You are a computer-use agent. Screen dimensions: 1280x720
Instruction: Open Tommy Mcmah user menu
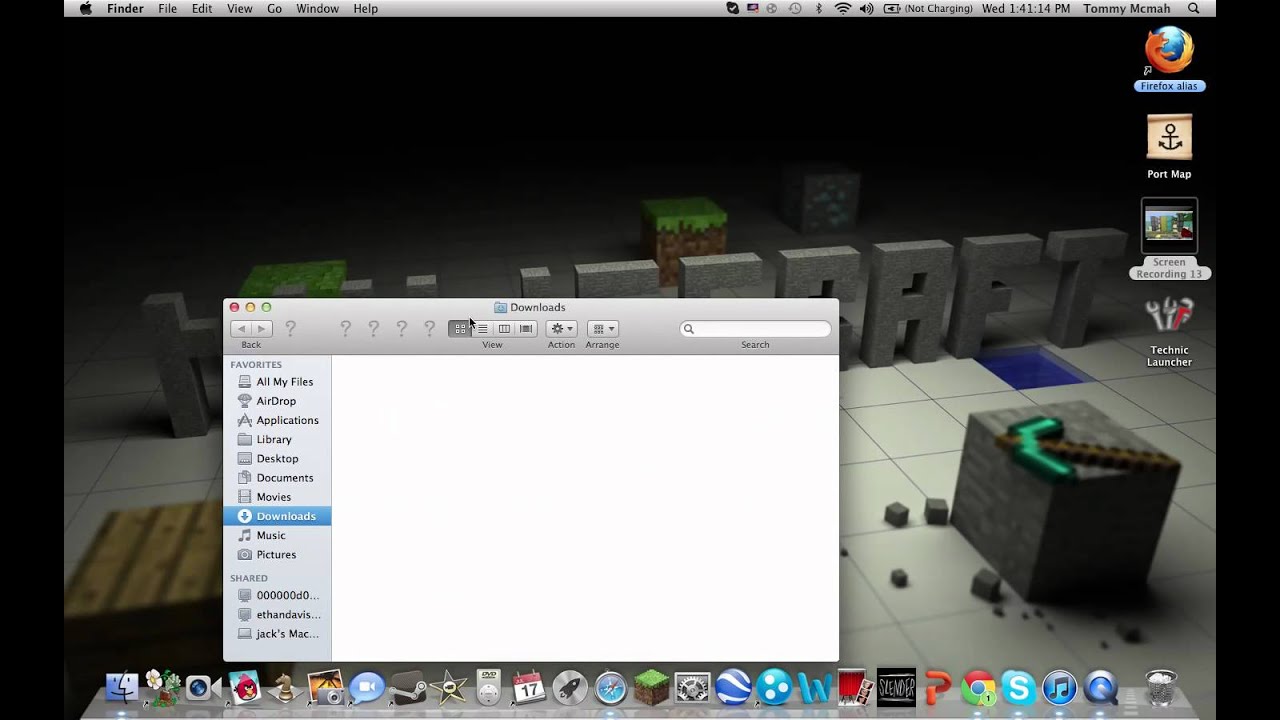1125,8
